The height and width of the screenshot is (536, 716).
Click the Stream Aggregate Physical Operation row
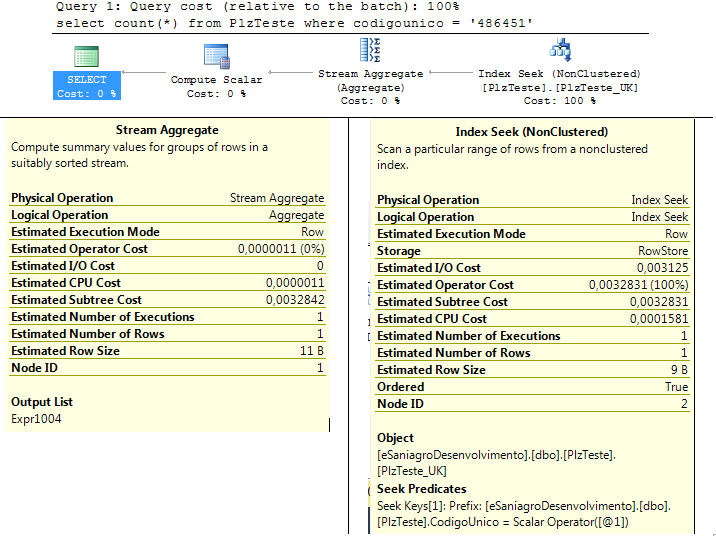point(167,198)
